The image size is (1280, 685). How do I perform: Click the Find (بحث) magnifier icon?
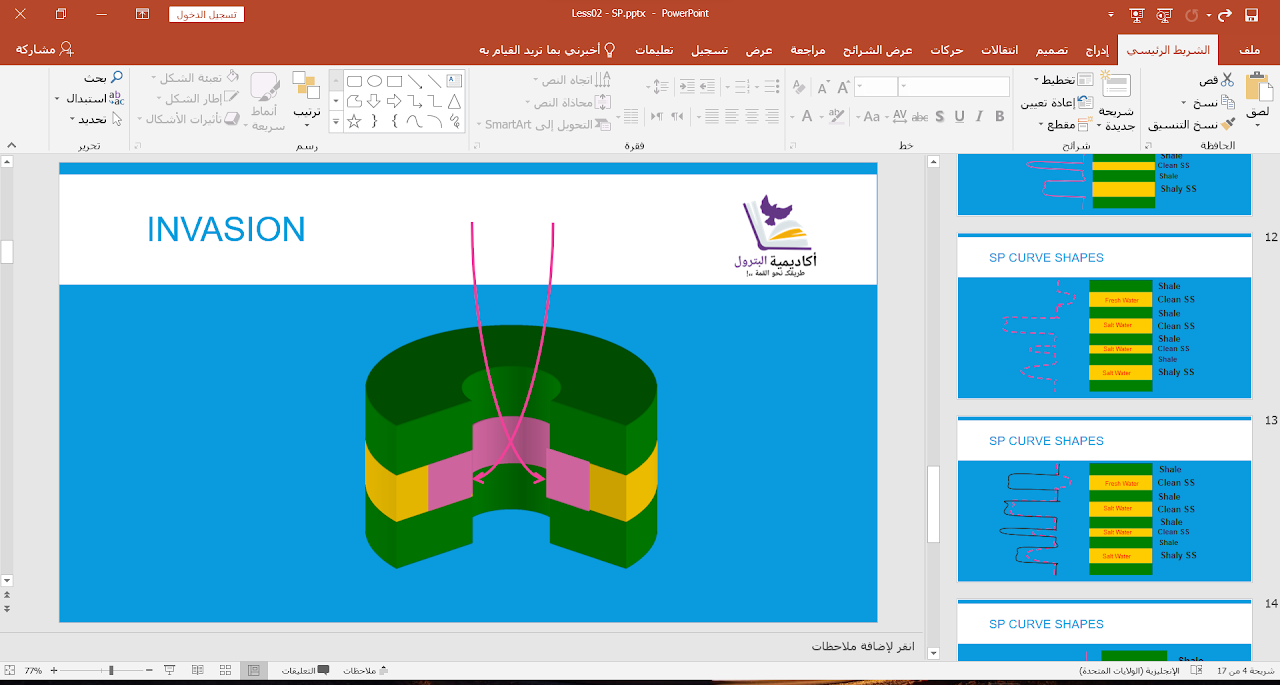116,78
